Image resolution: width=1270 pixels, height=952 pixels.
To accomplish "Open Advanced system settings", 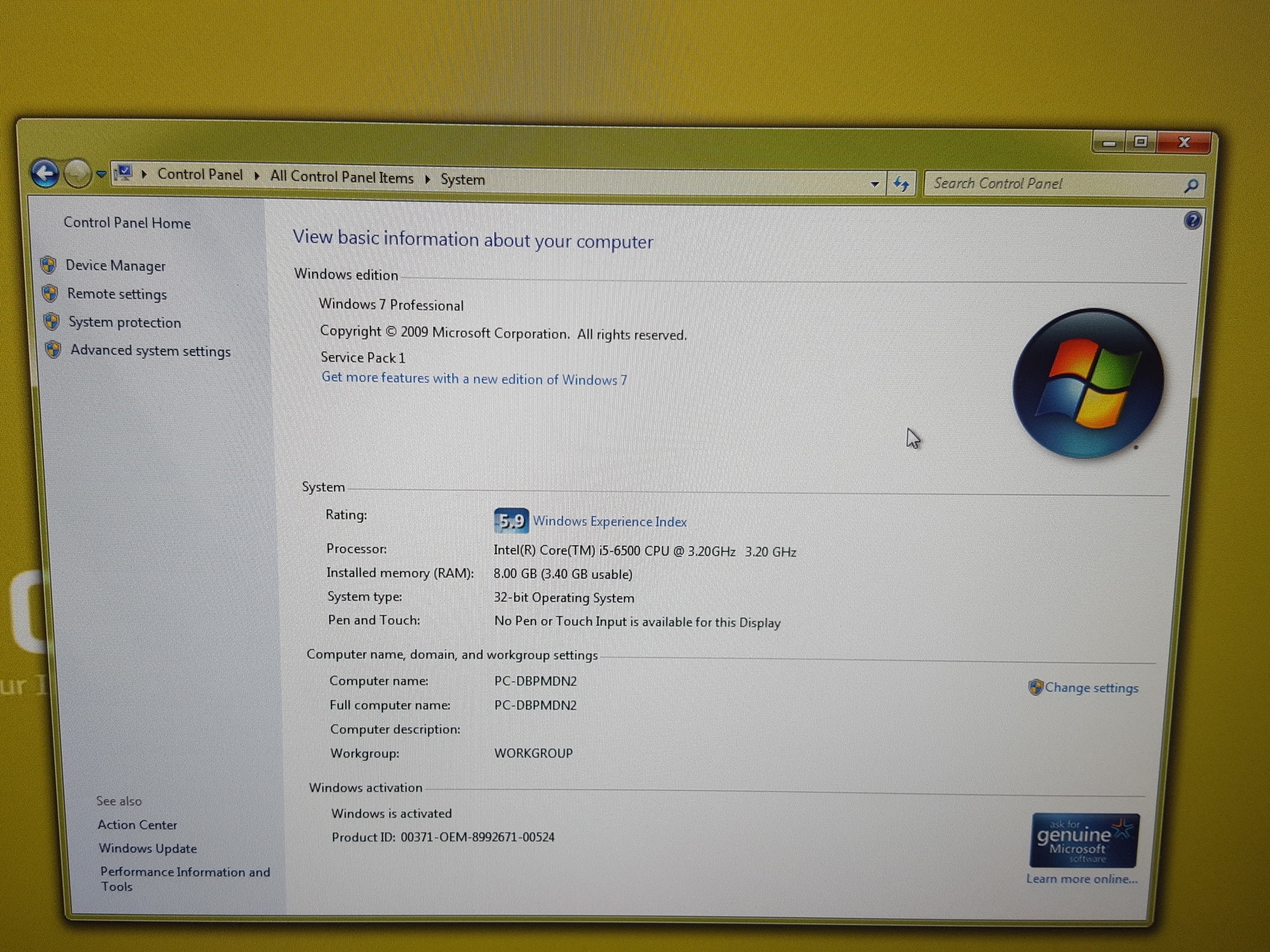I will [151, 351].
